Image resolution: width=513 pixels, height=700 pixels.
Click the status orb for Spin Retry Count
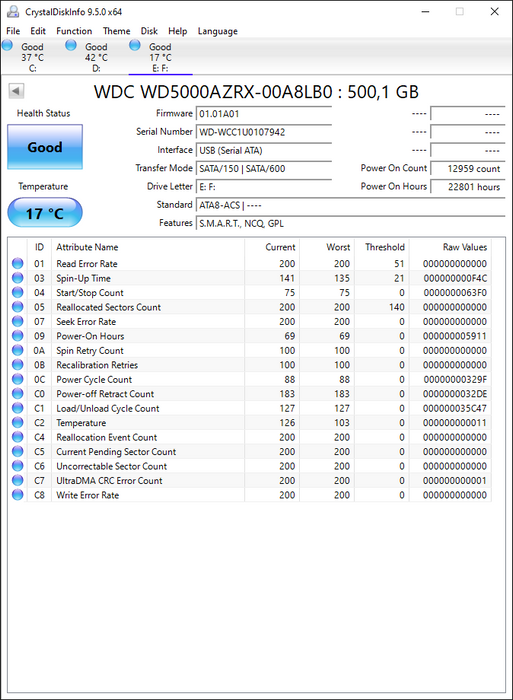pos(18,350)
